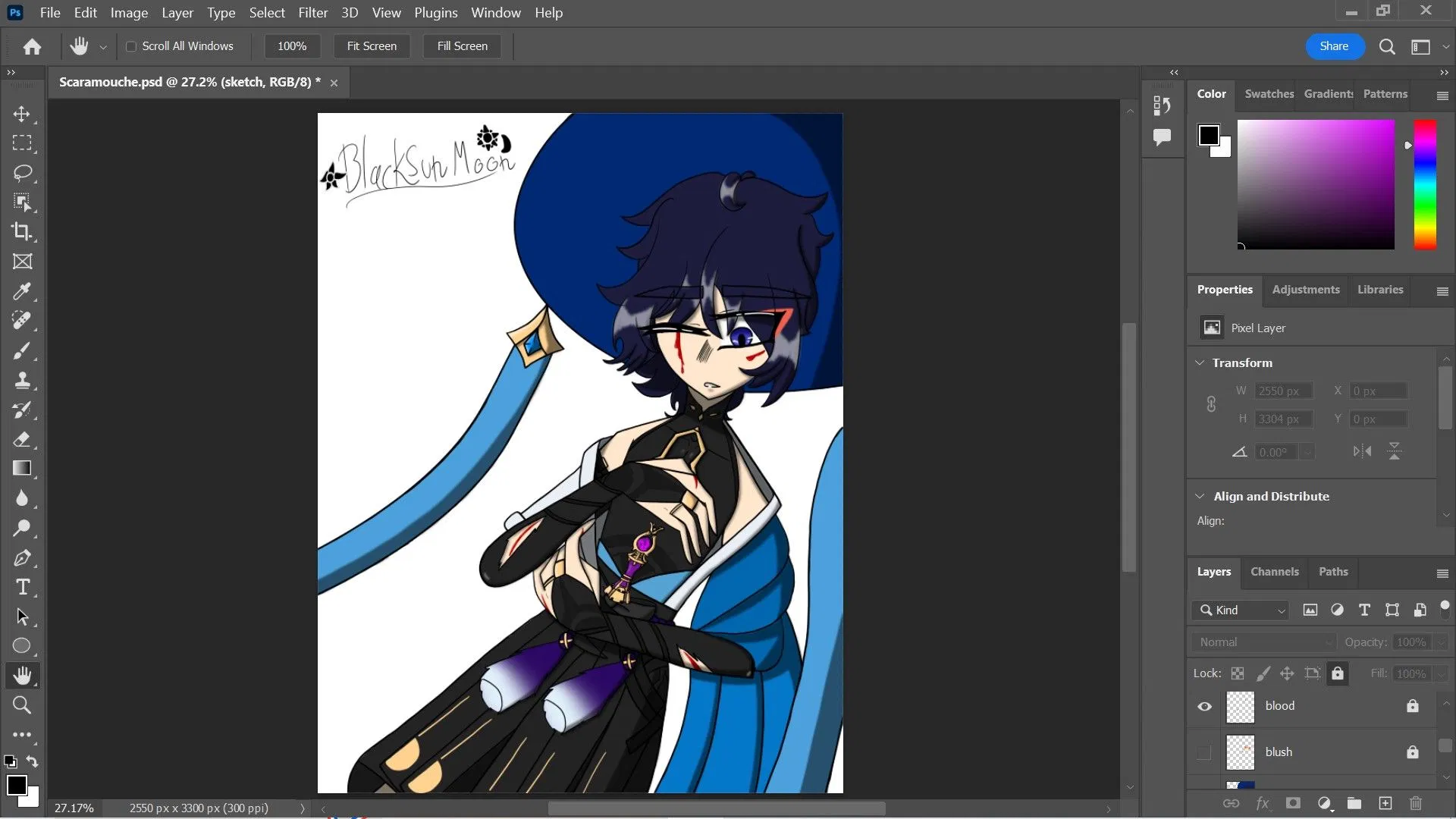Select the Crop tool

pos(22,231)
